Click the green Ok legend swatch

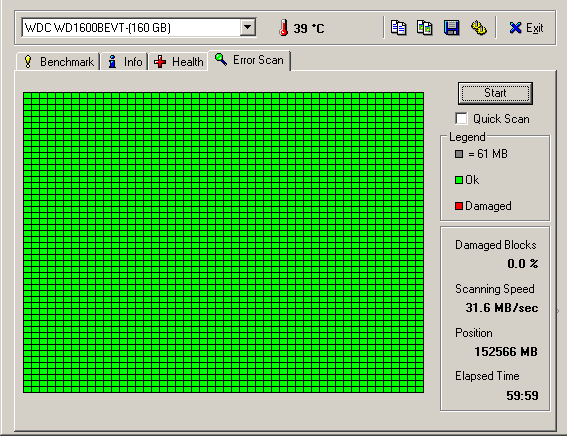[459, 180]
